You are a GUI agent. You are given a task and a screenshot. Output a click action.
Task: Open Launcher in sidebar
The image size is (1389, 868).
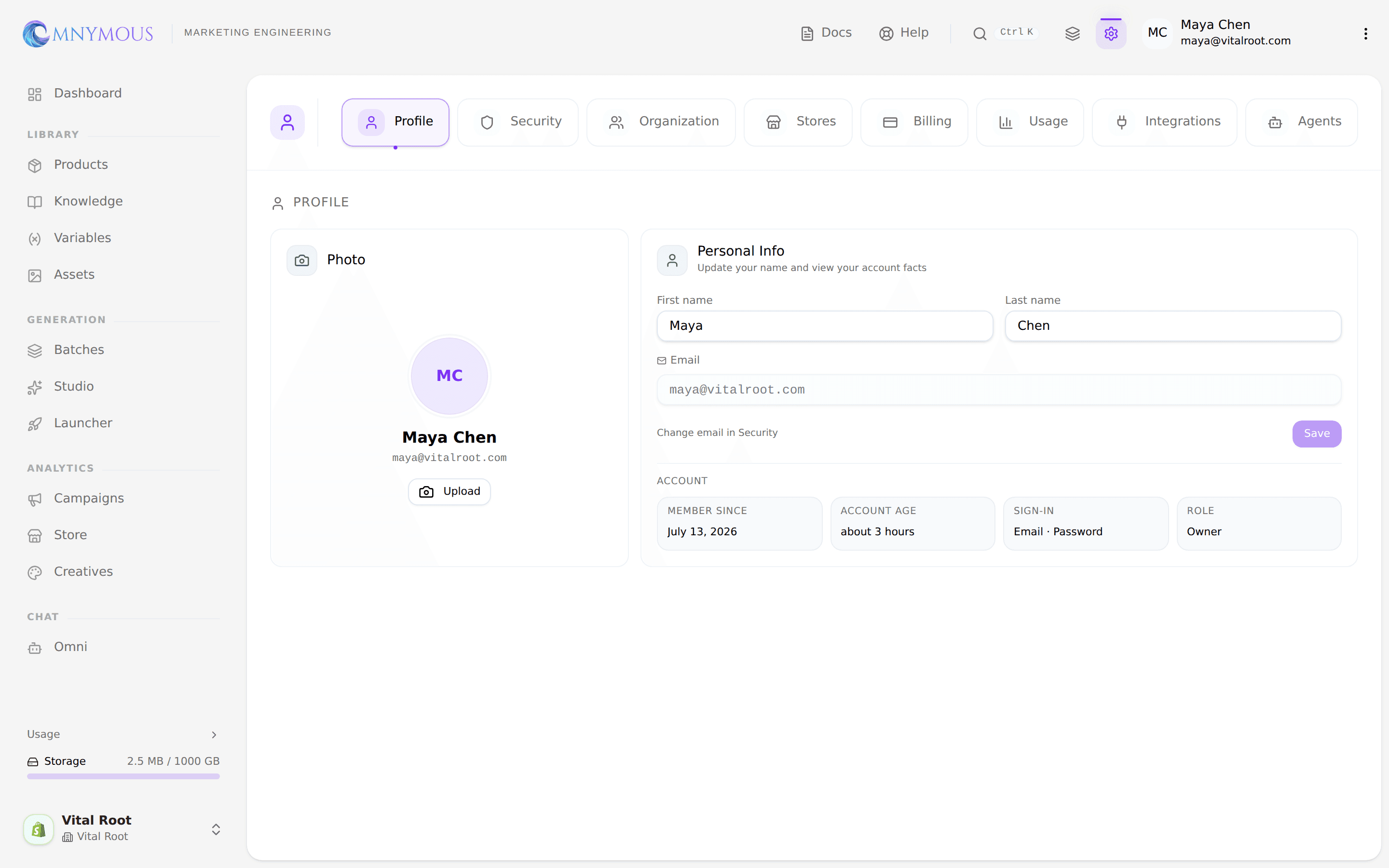[123, 423]
